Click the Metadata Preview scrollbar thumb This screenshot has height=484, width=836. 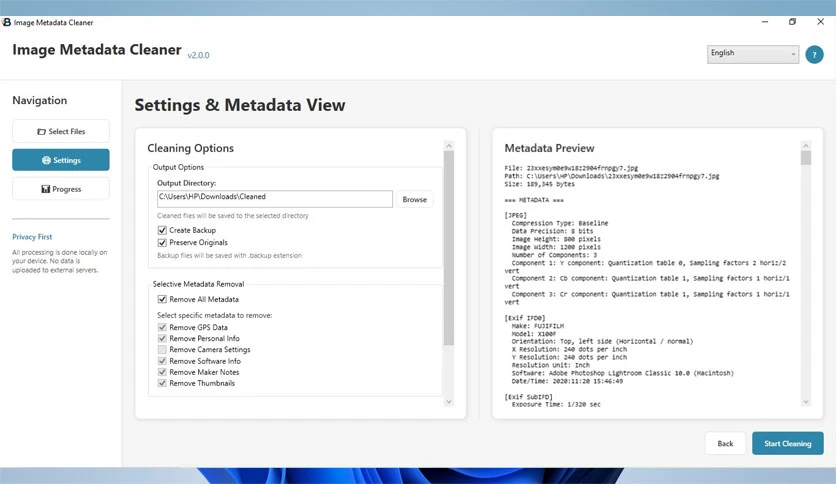coord(806,158)
